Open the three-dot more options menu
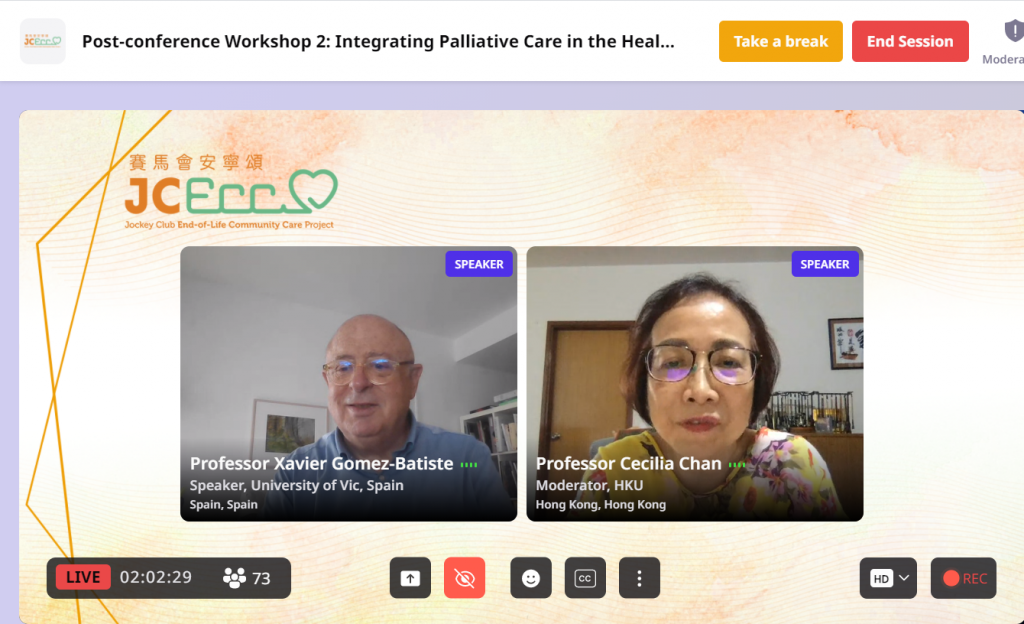Image resolution: width=1024 pixels, height=624 pixels. coord(639,578)
